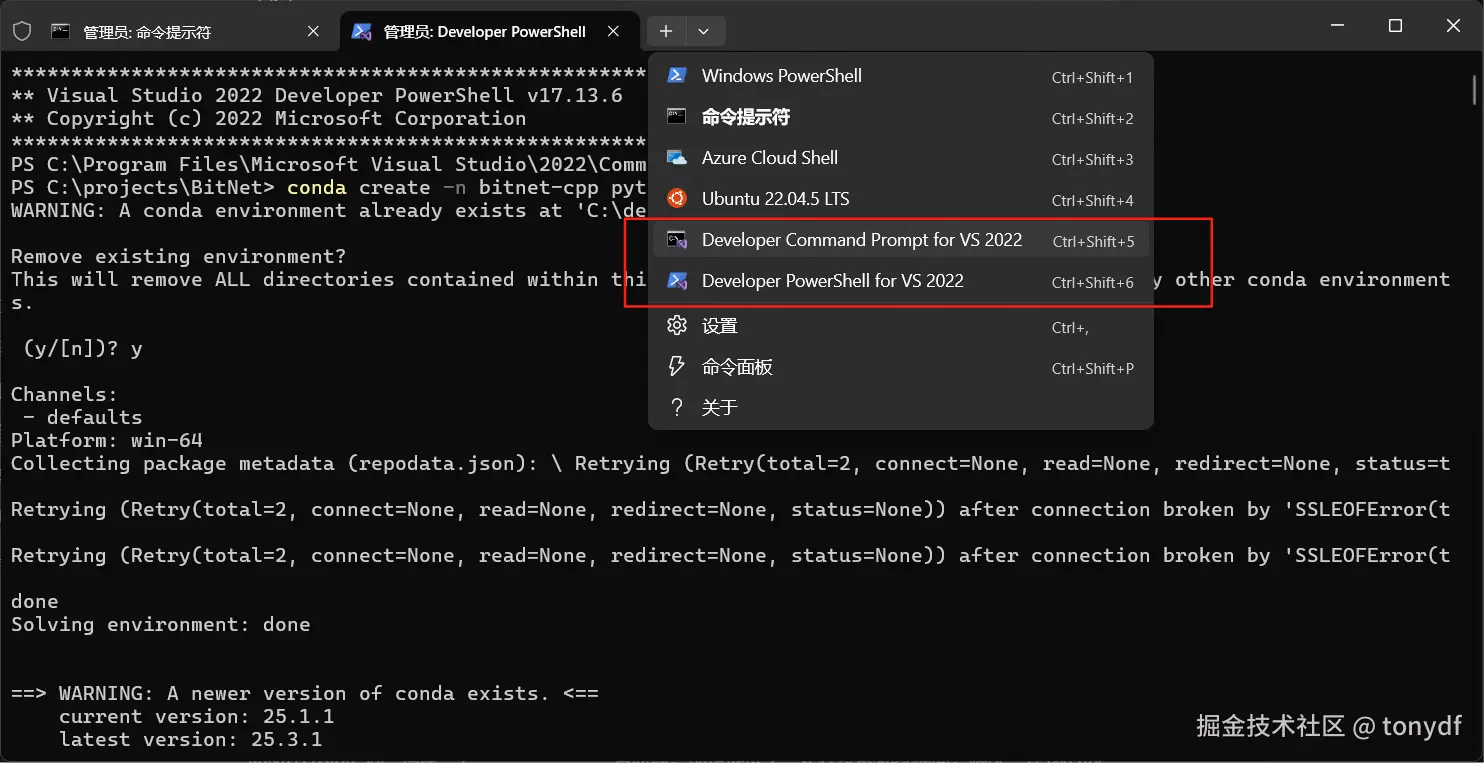
Task: Select Developer PowerShell for VS 2022
Action: pos(900,281)
